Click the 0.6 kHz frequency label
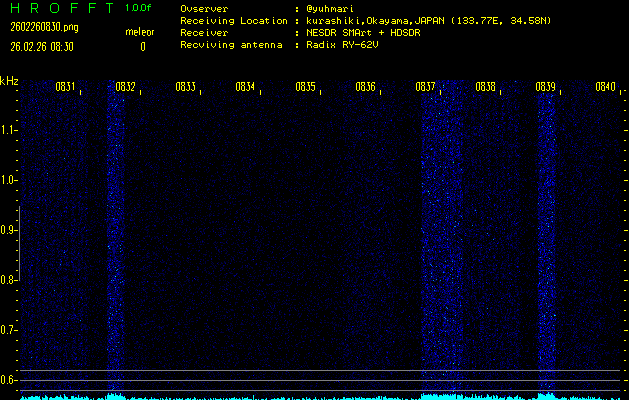This screenshot has height=400, width=629. coord(8,380)
